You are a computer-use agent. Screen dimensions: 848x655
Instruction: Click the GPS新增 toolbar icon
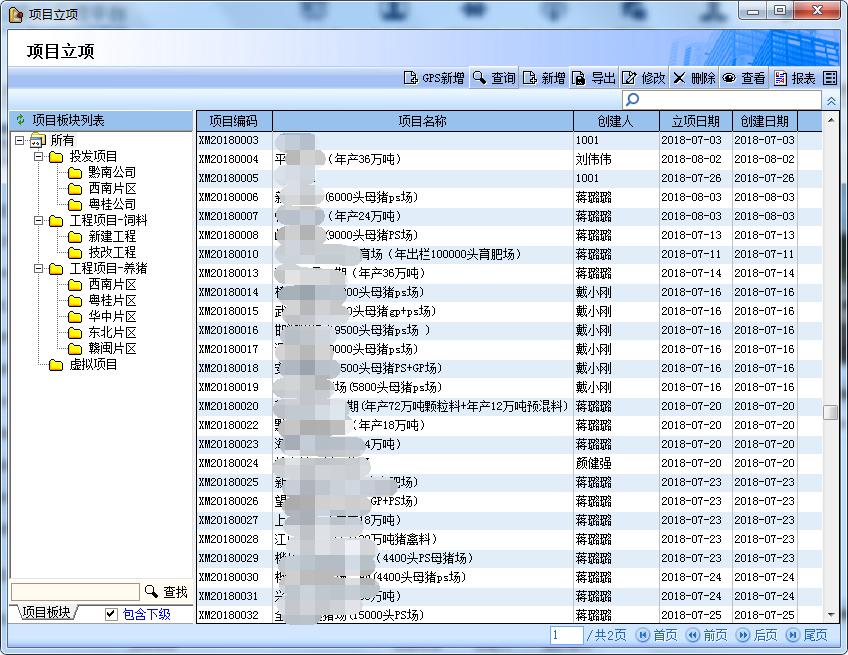click(410, 78)
